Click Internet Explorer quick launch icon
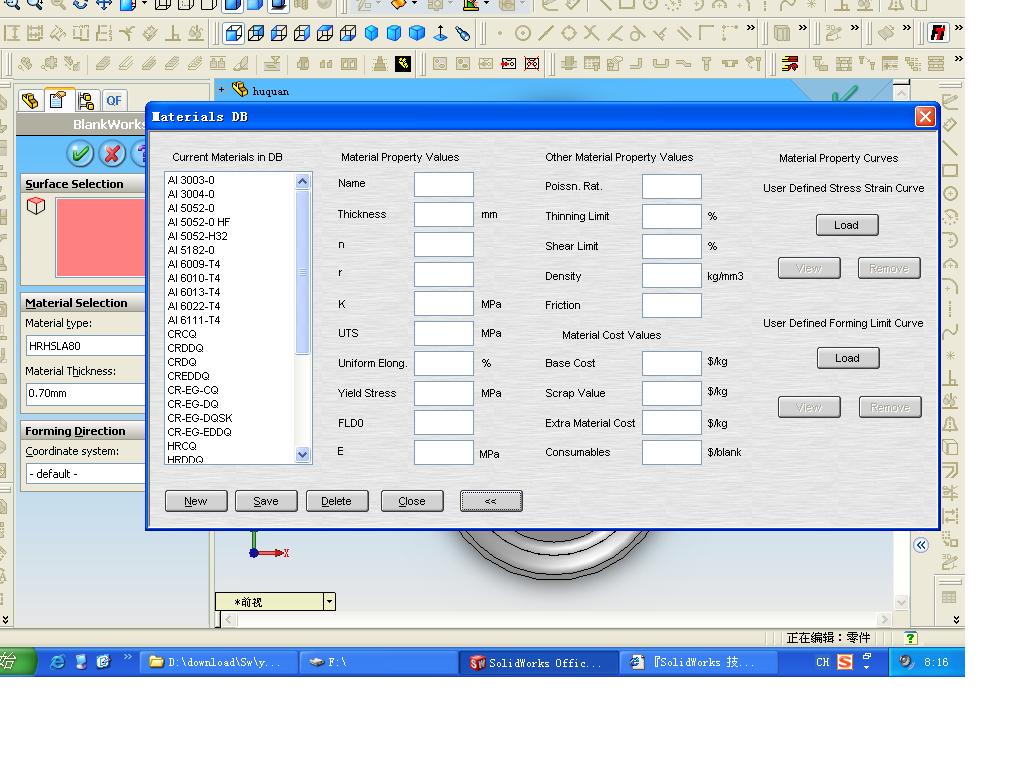Screen dimensions: 1024x768 [57, 662]
